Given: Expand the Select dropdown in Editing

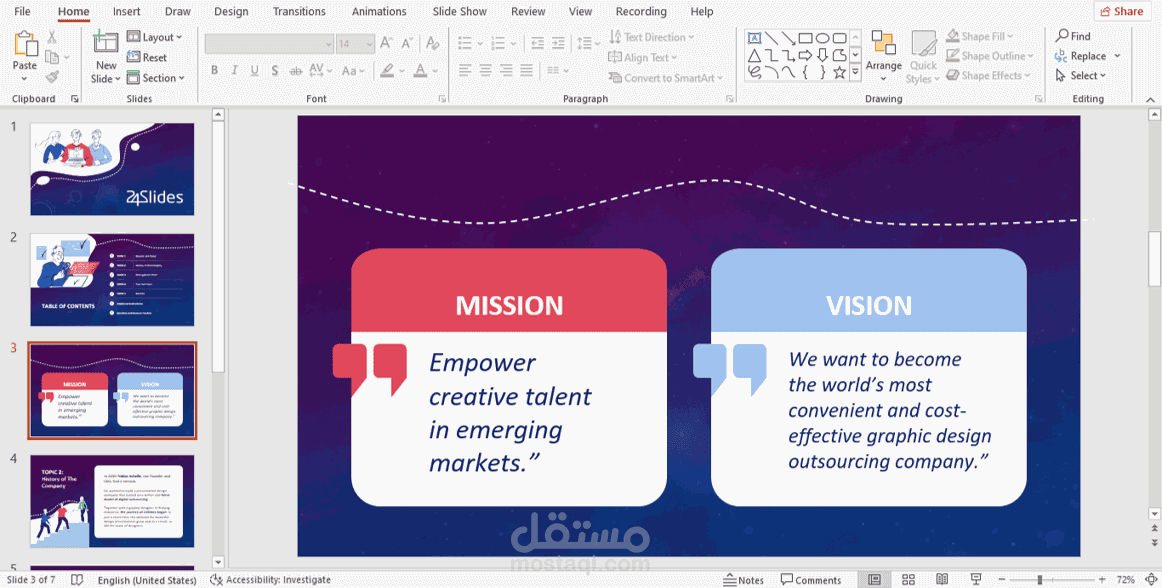Looking at the screenshot, I should pyautogui.click(x=1080, y=76).
